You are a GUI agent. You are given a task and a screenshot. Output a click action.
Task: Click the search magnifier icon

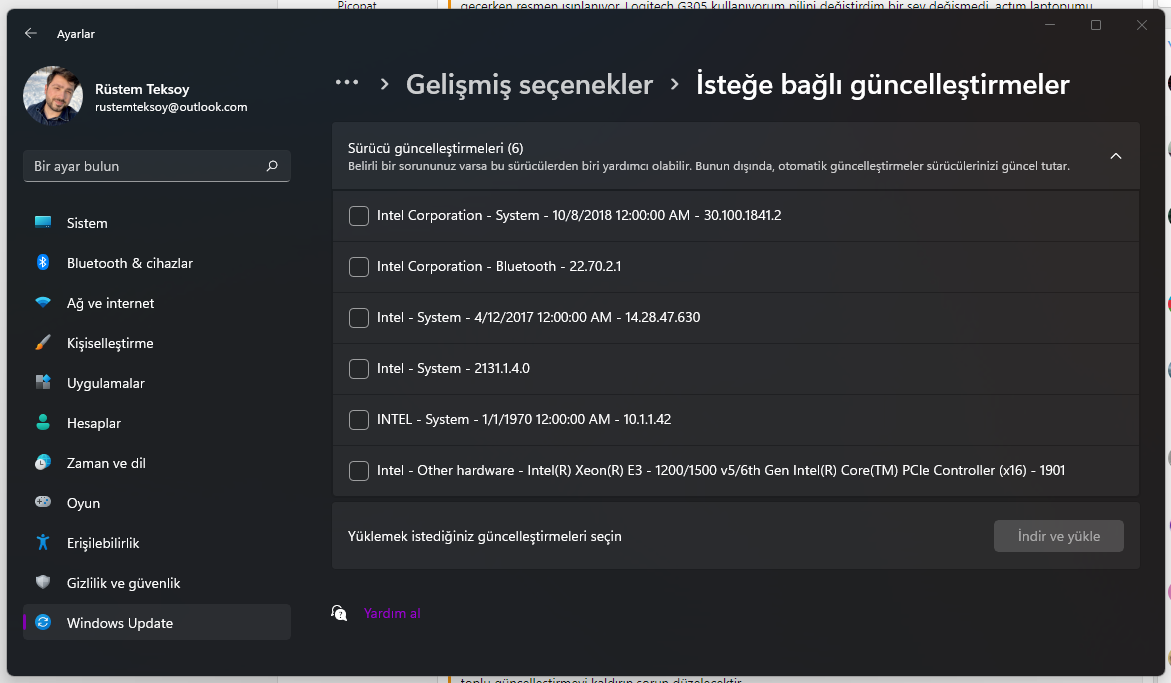272,166
